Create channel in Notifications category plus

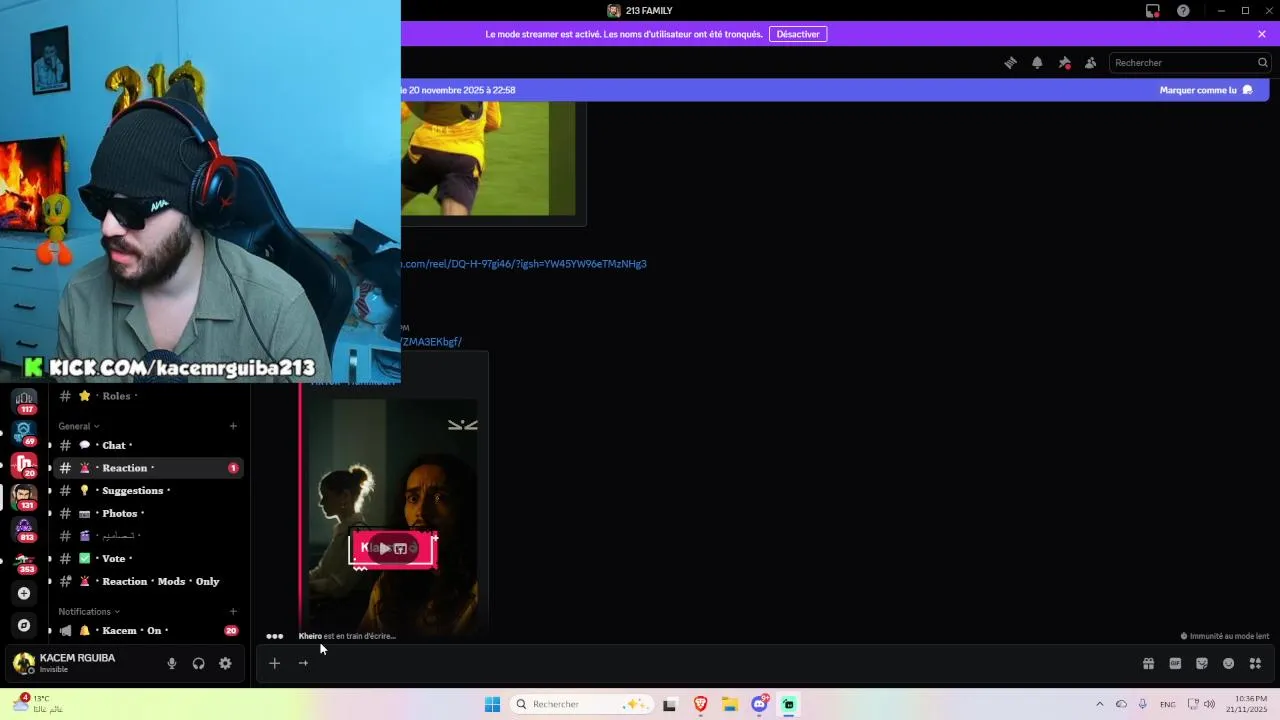click(x=233, y=611)
